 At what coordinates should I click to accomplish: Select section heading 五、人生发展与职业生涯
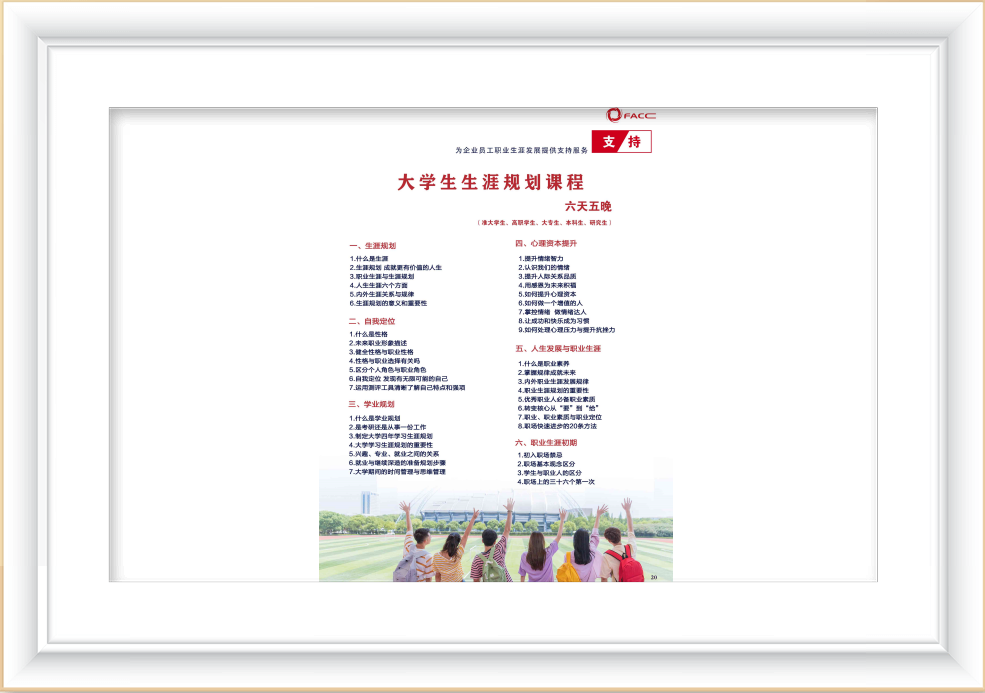(x=558, y=349)
